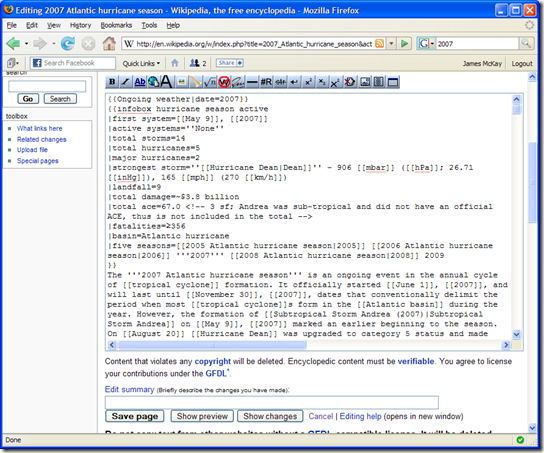Open the verifiable link
Screen dimensions: 544x453
[x=416, y=361]
